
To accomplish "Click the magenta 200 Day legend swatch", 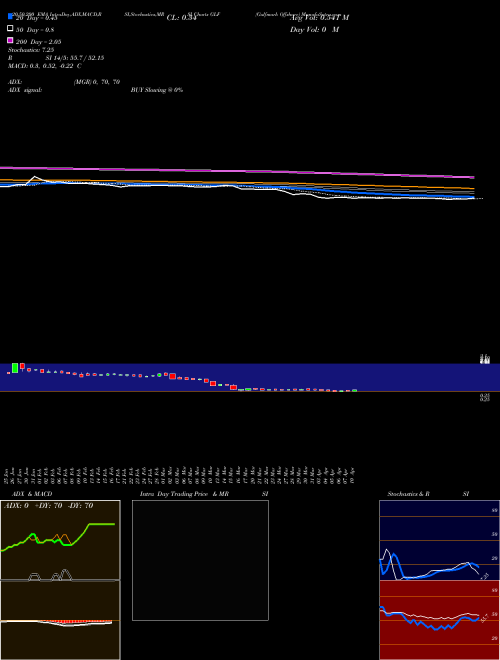I will (10, 40).
